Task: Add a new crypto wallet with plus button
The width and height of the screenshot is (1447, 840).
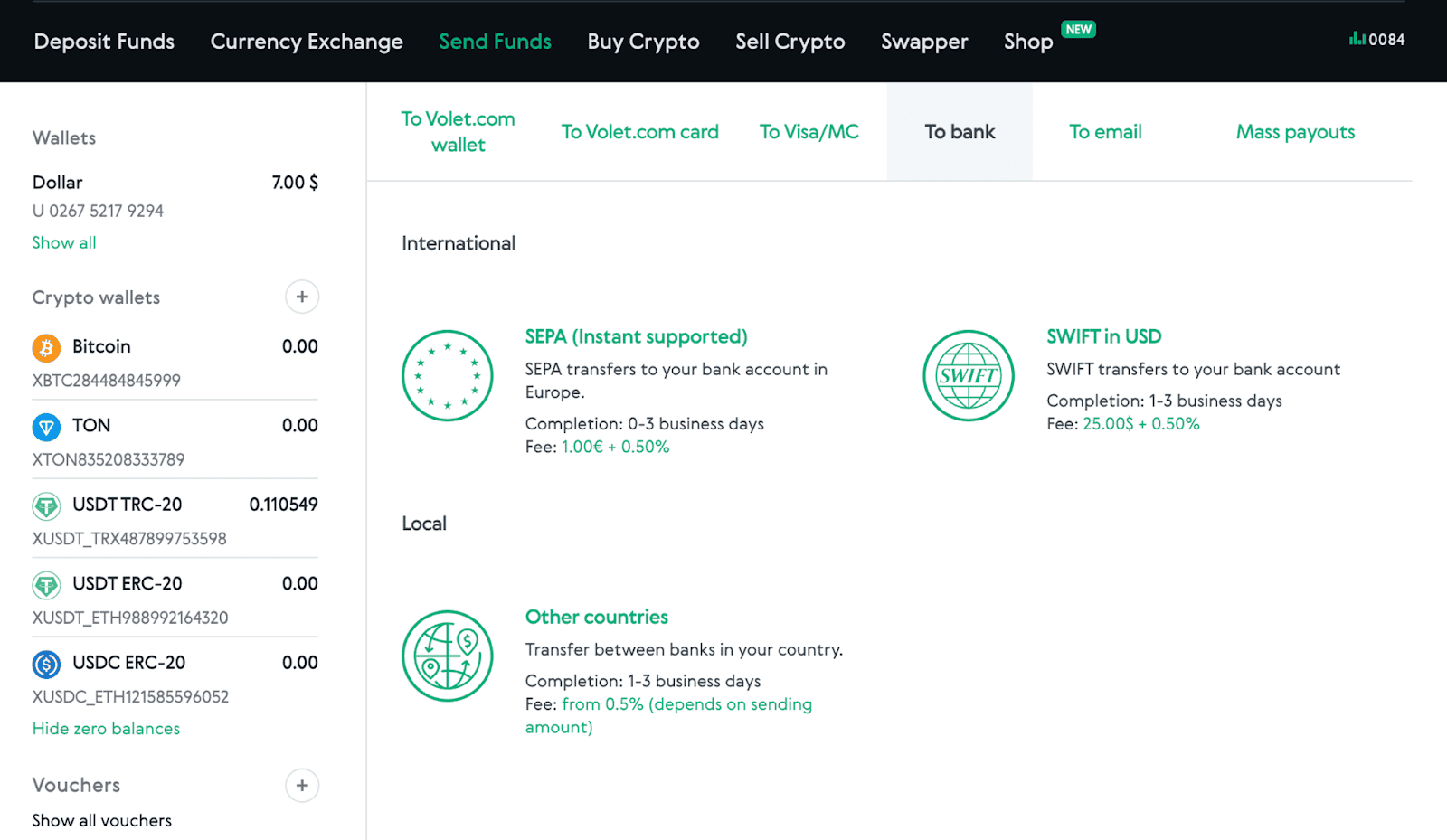Action: 302,297
